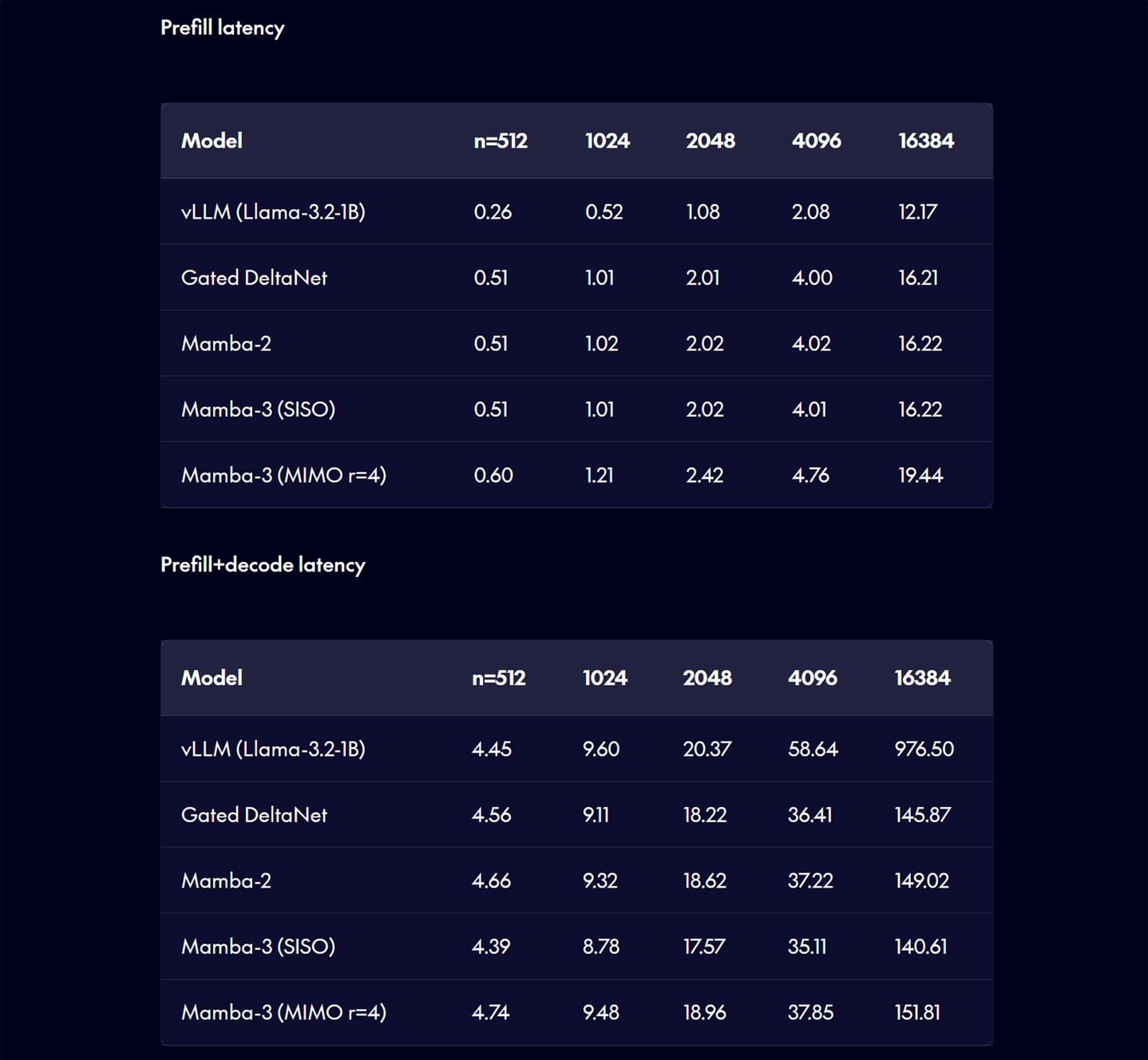Click Mamba-3 (MIMO r=4) in Prefill latency table
The width and height of the screenshot is (1148, 1060).
click(x=283, y=476)
